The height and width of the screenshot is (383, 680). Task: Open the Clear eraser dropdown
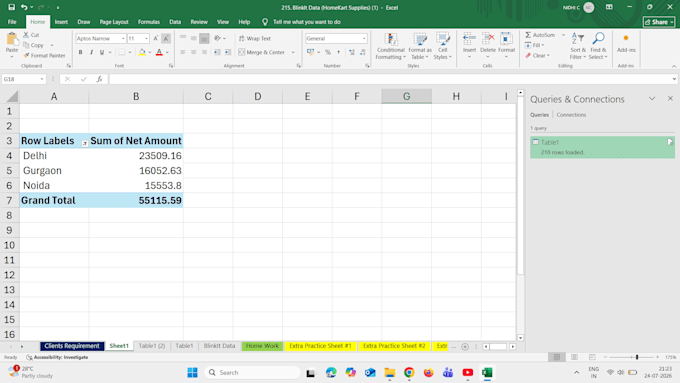(537, 56)
